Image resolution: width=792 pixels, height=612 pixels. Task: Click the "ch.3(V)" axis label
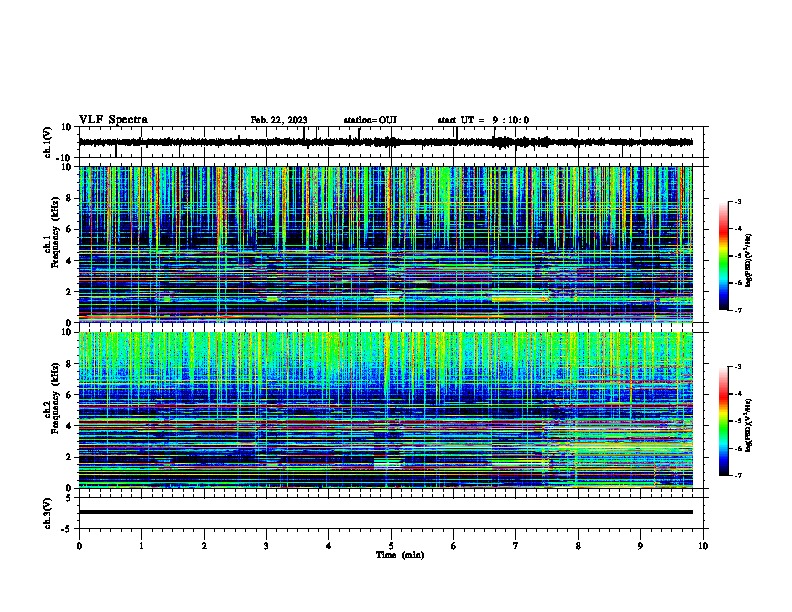(48, 514)
